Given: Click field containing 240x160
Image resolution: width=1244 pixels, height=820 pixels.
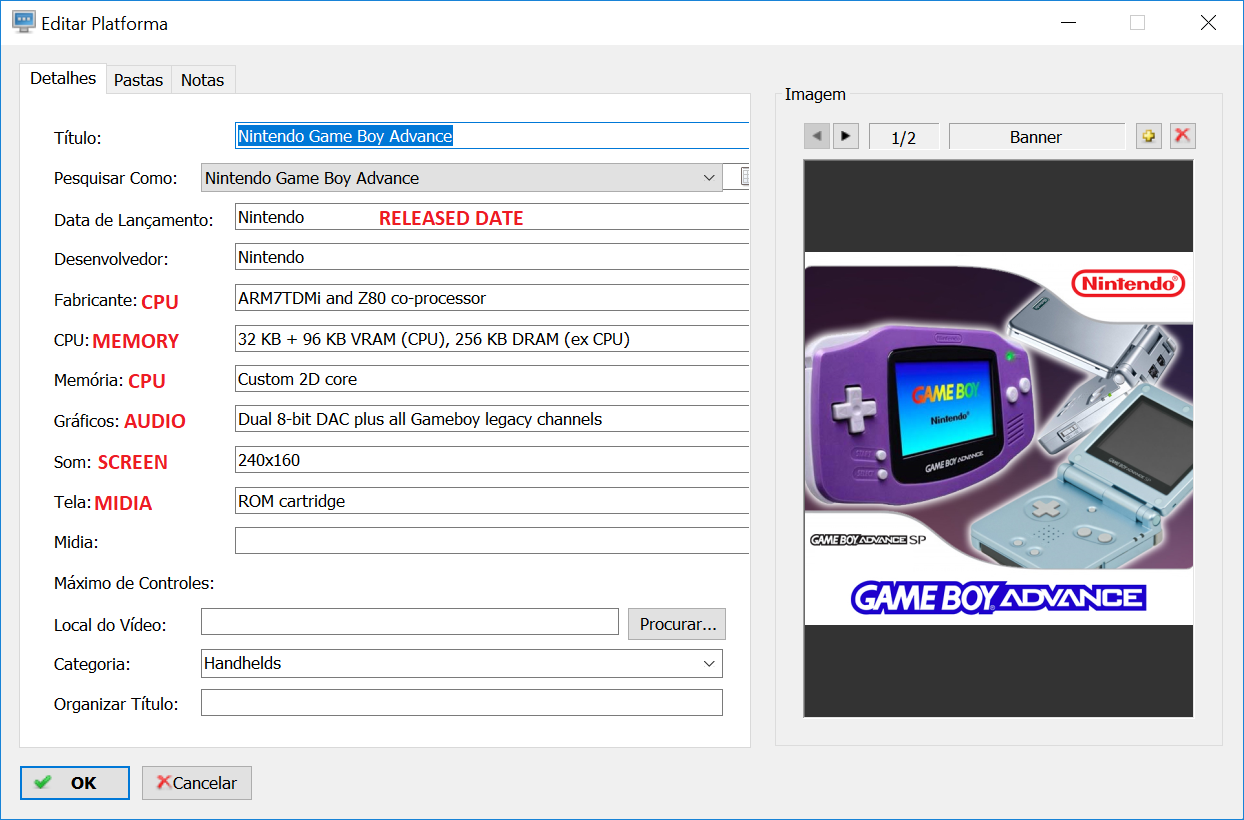Looking at the screenshot, I should pyautogui.click(x=492, y=460).
